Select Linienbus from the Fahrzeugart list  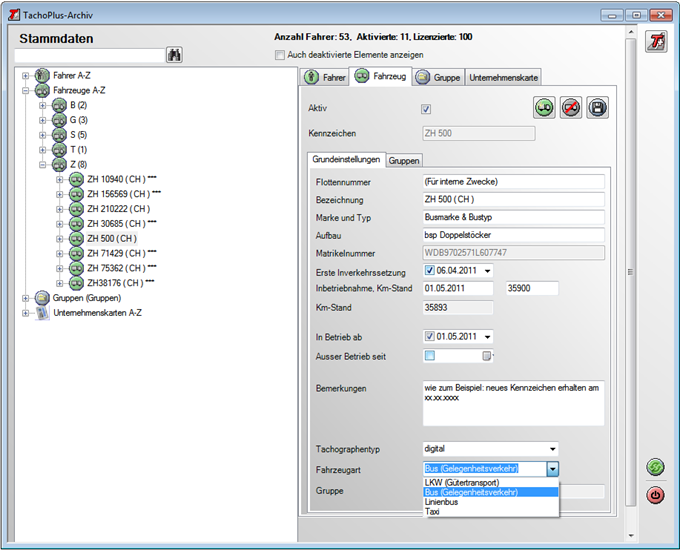441,502
